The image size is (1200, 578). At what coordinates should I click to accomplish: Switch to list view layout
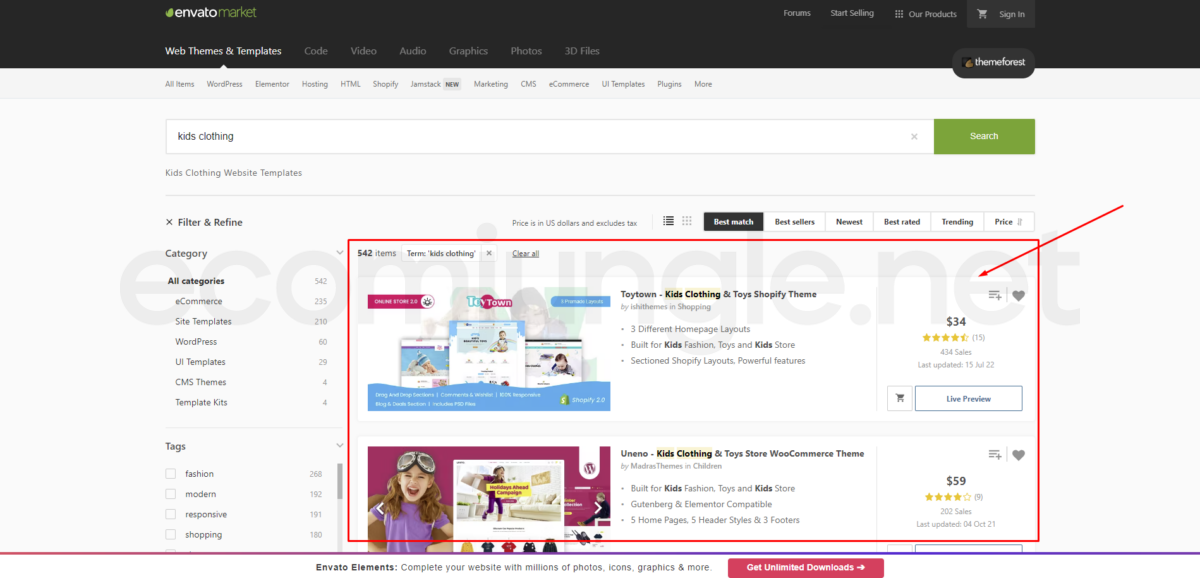coord(668,221)
